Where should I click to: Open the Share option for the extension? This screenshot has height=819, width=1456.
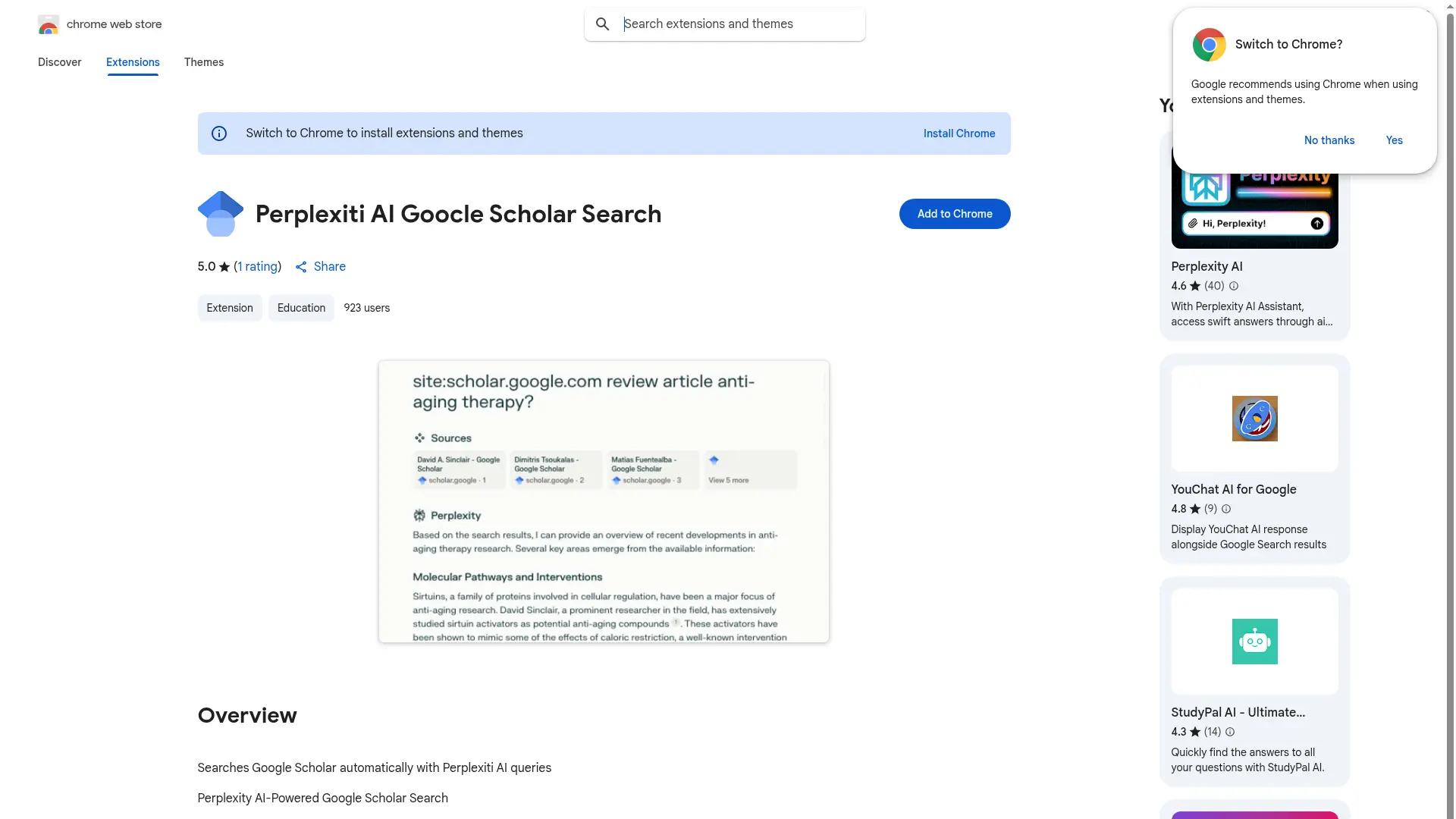320,267
